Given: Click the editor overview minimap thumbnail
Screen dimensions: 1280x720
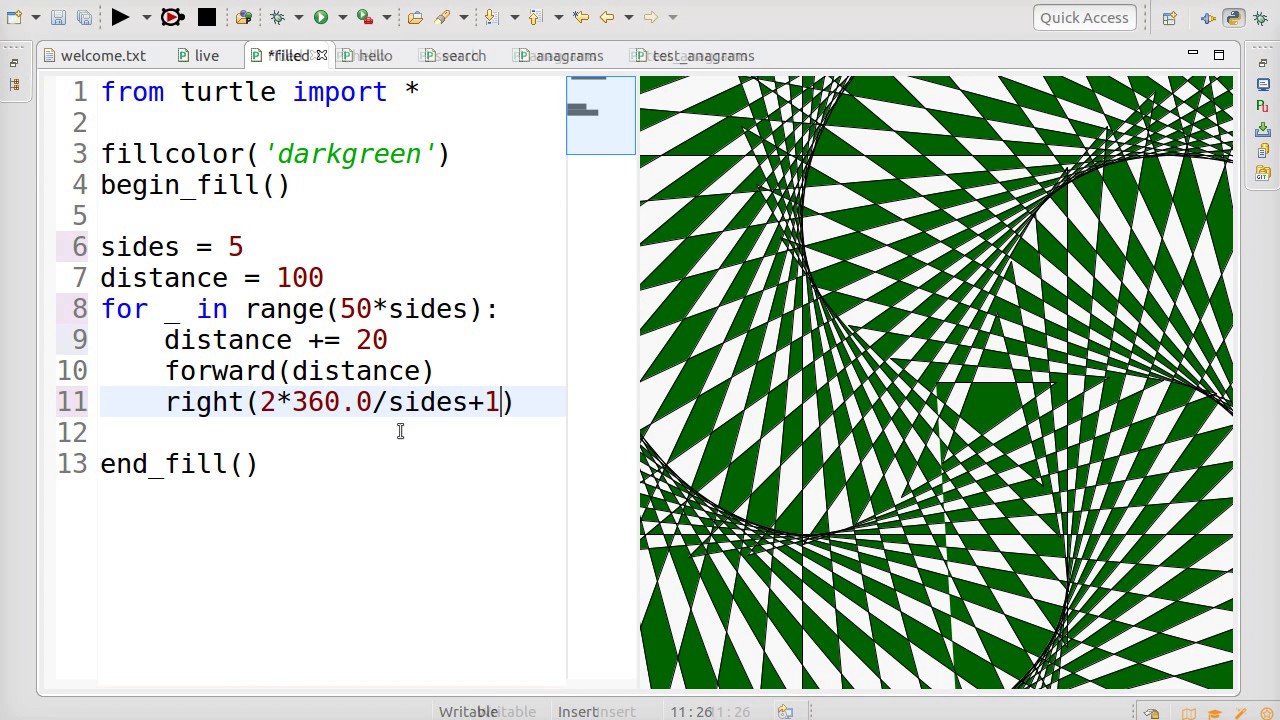Looking at the screenshot, I should tap(600, 115).
